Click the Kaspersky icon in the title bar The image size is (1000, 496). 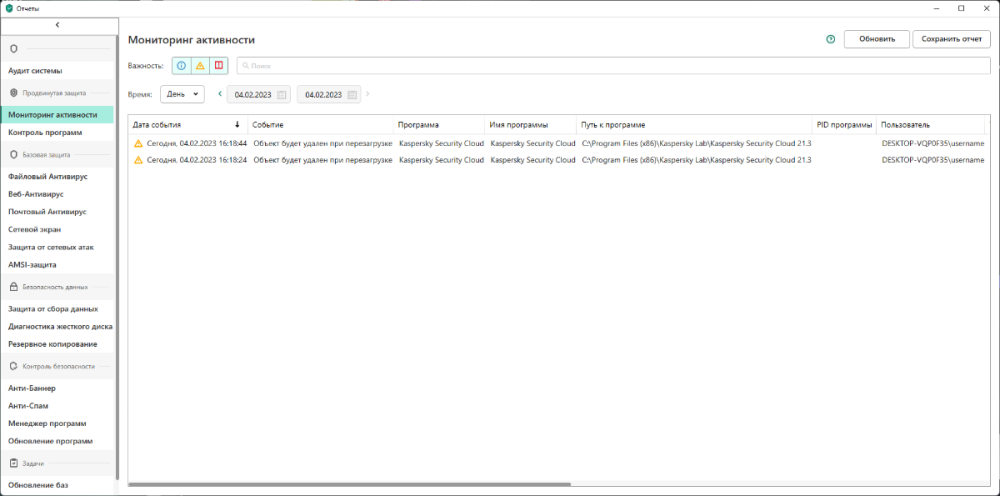point(9,8)
